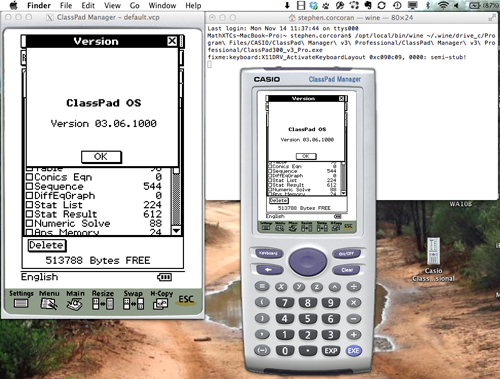500x379 pixels.
Task: Tap the EXP key on the calculator
Action: pos(331,350)
